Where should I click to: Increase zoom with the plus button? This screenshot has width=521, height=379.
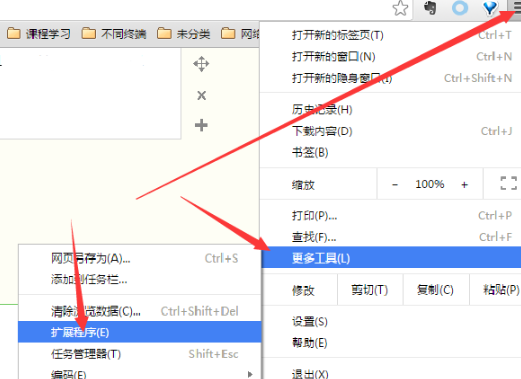pyautogui.click(x=464, y=184)
